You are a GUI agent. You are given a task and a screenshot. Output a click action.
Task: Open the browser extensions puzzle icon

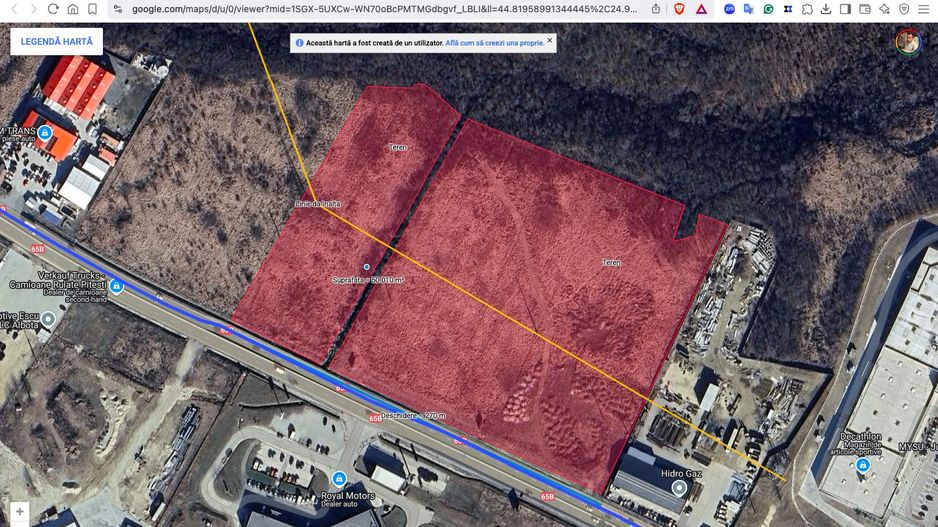coord(807,9)
